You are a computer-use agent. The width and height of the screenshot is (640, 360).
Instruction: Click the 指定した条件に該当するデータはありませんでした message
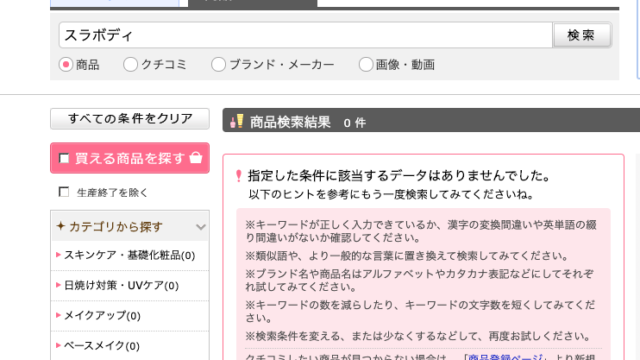(x=400, y=176)
